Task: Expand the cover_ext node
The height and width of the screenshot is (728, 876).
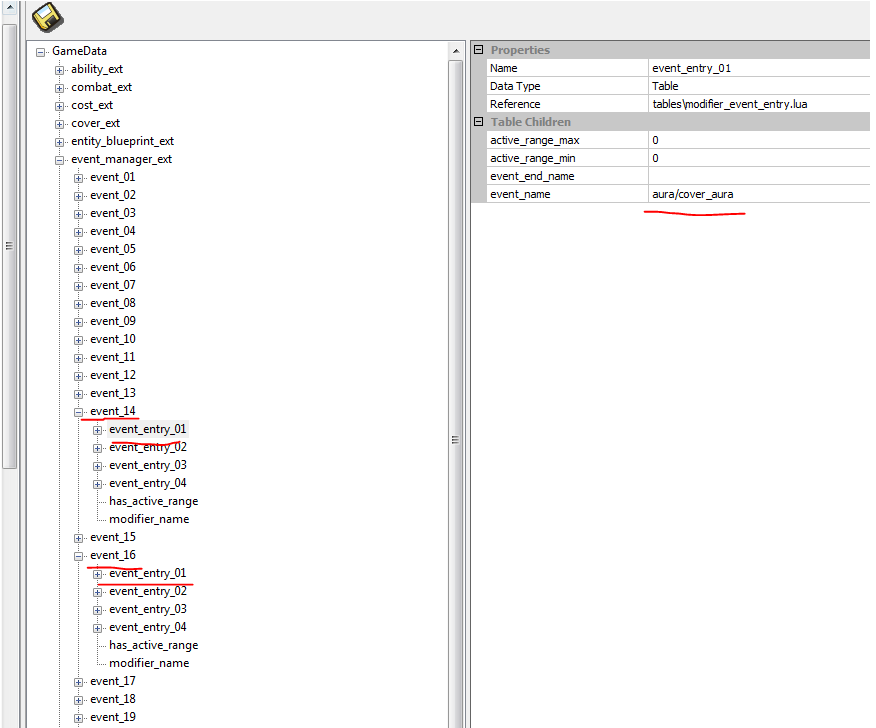Action: (59, 124)
